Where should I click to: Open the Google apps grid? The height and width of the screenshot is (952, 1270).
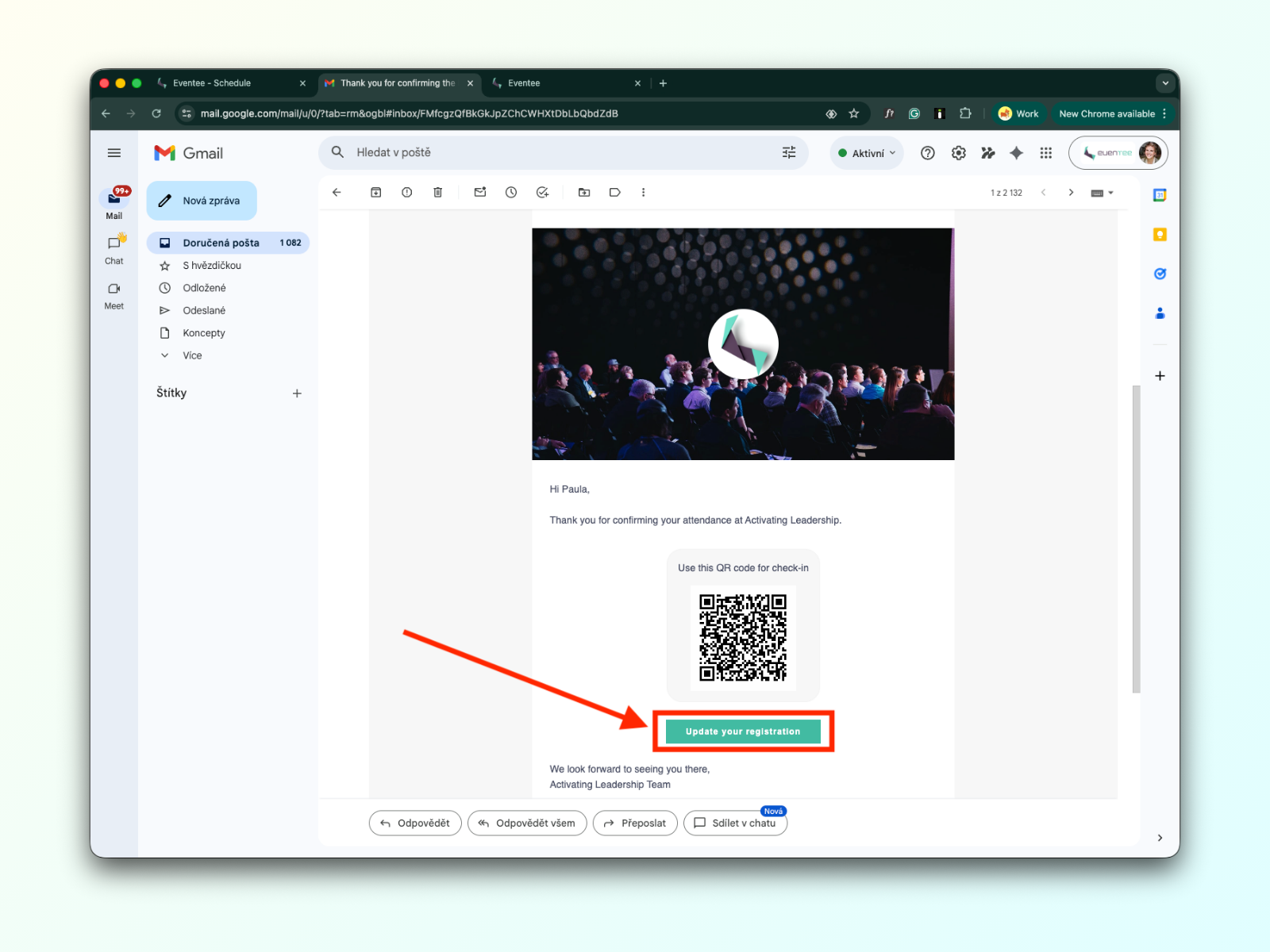click(1046, 153)
